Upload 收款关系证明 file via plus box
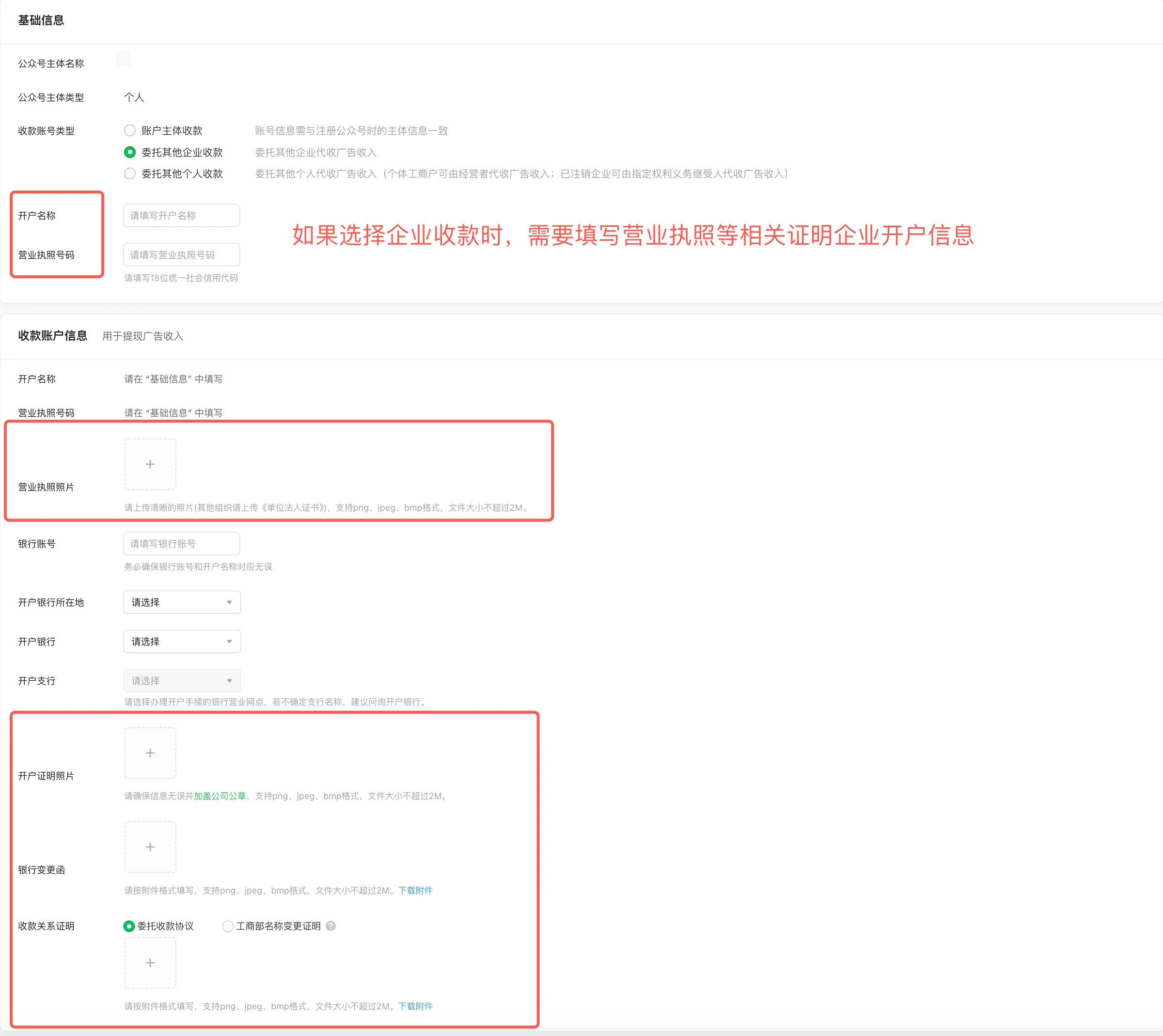 point(150,963)
